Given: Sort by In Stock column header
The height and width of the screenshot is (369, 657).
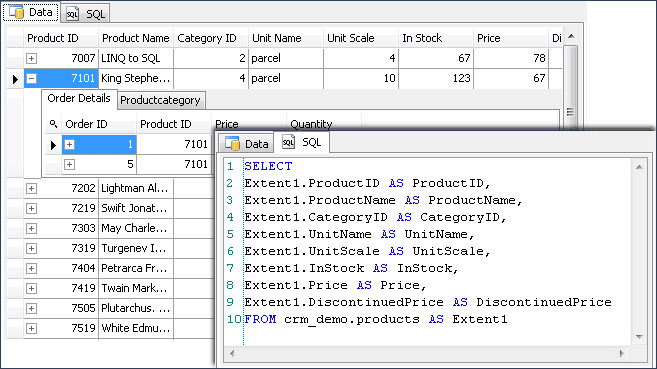Looking at the screenshot, I should (x=436, y=38).
